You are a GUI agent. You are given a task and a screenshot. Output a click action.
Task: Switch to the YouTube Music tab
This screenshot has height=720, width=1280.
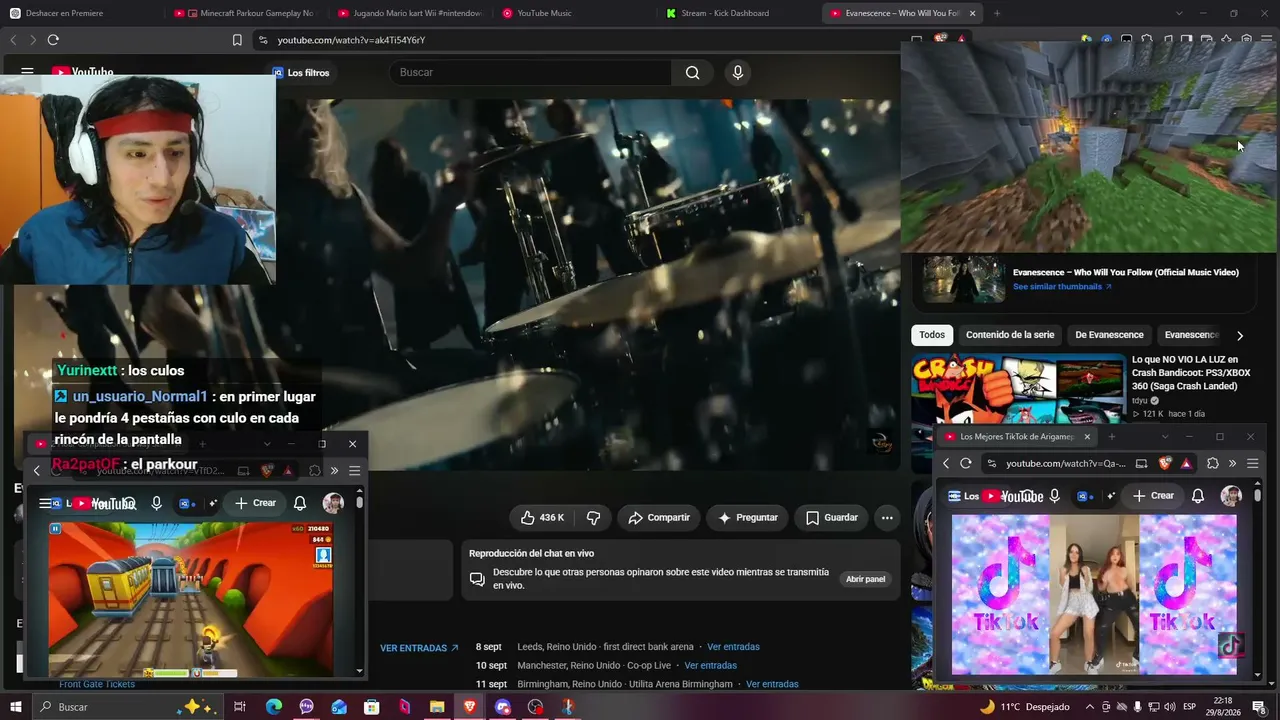pyautogui.click(x=573, y=13)
